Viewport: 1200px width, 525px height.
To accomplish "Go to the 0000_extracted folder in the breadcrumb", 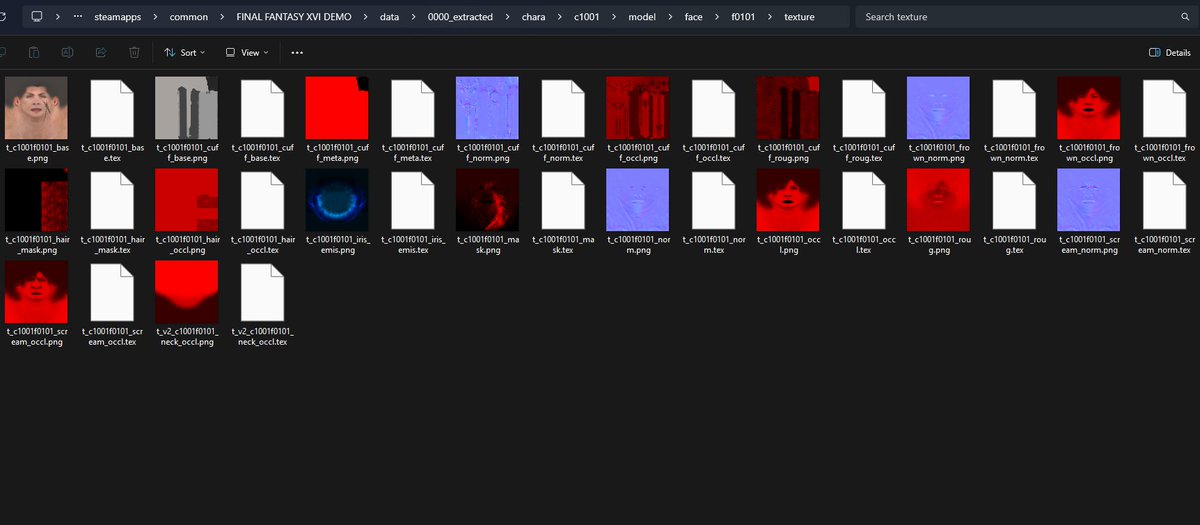I will click(460, 17).
